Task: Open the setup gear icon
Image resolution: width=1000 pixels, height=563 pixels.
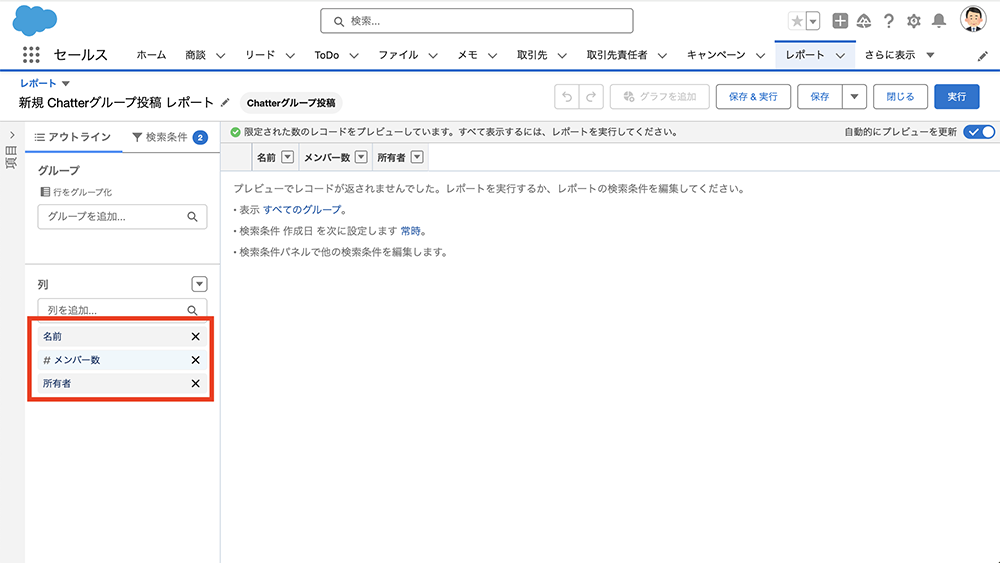Action: (914, 21)
